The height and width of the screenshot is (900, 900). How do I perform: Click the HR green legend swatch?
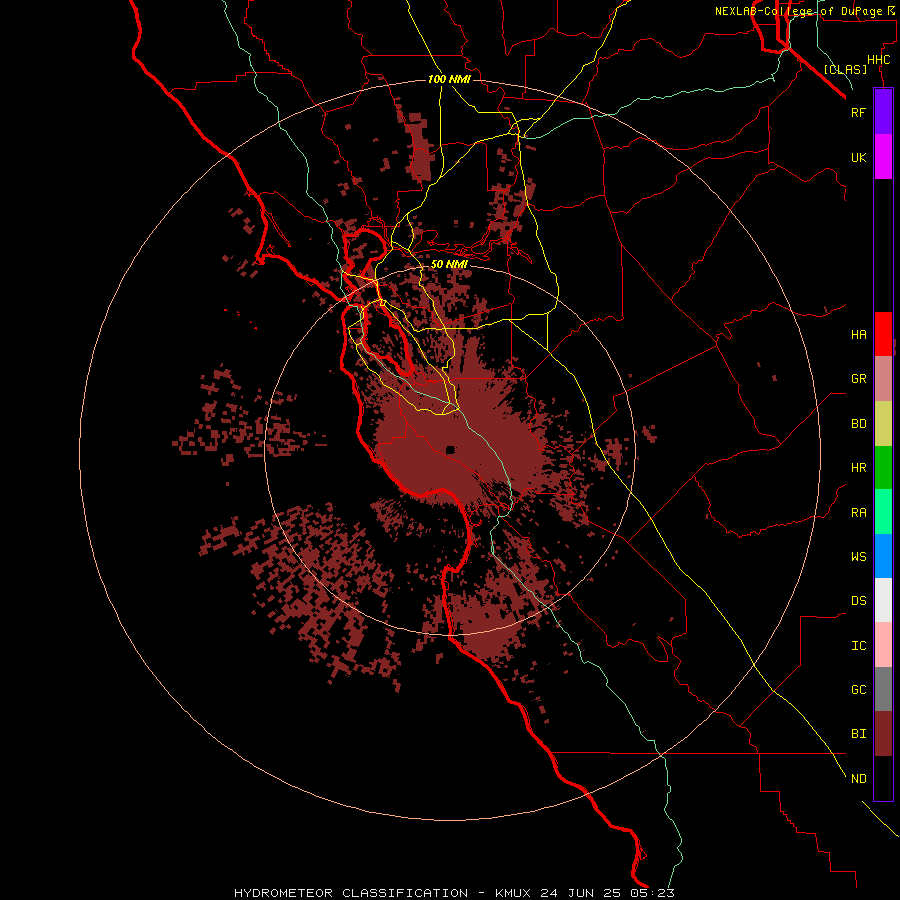tap(883, 468)
